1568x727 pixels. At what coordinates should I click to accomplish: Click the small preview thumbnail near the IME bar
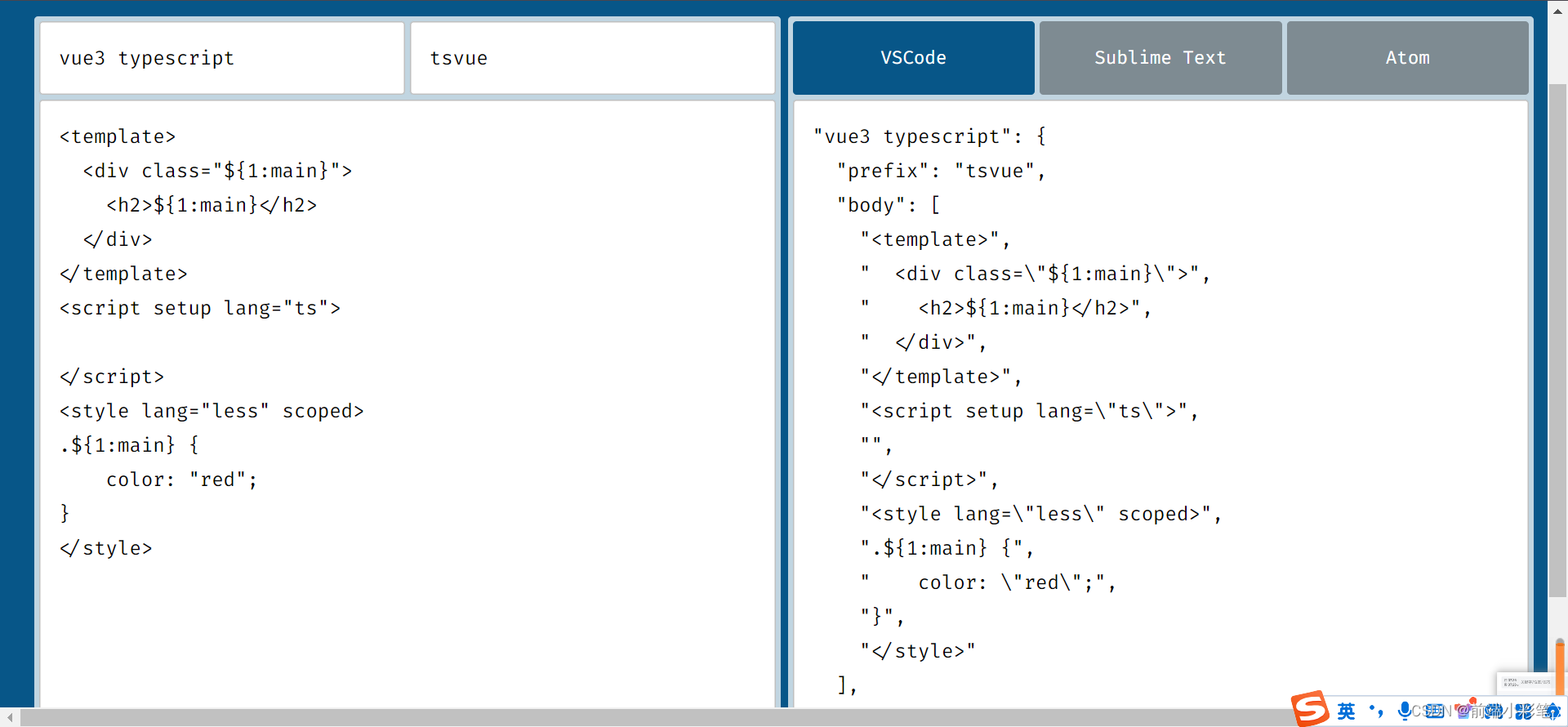1526,682
